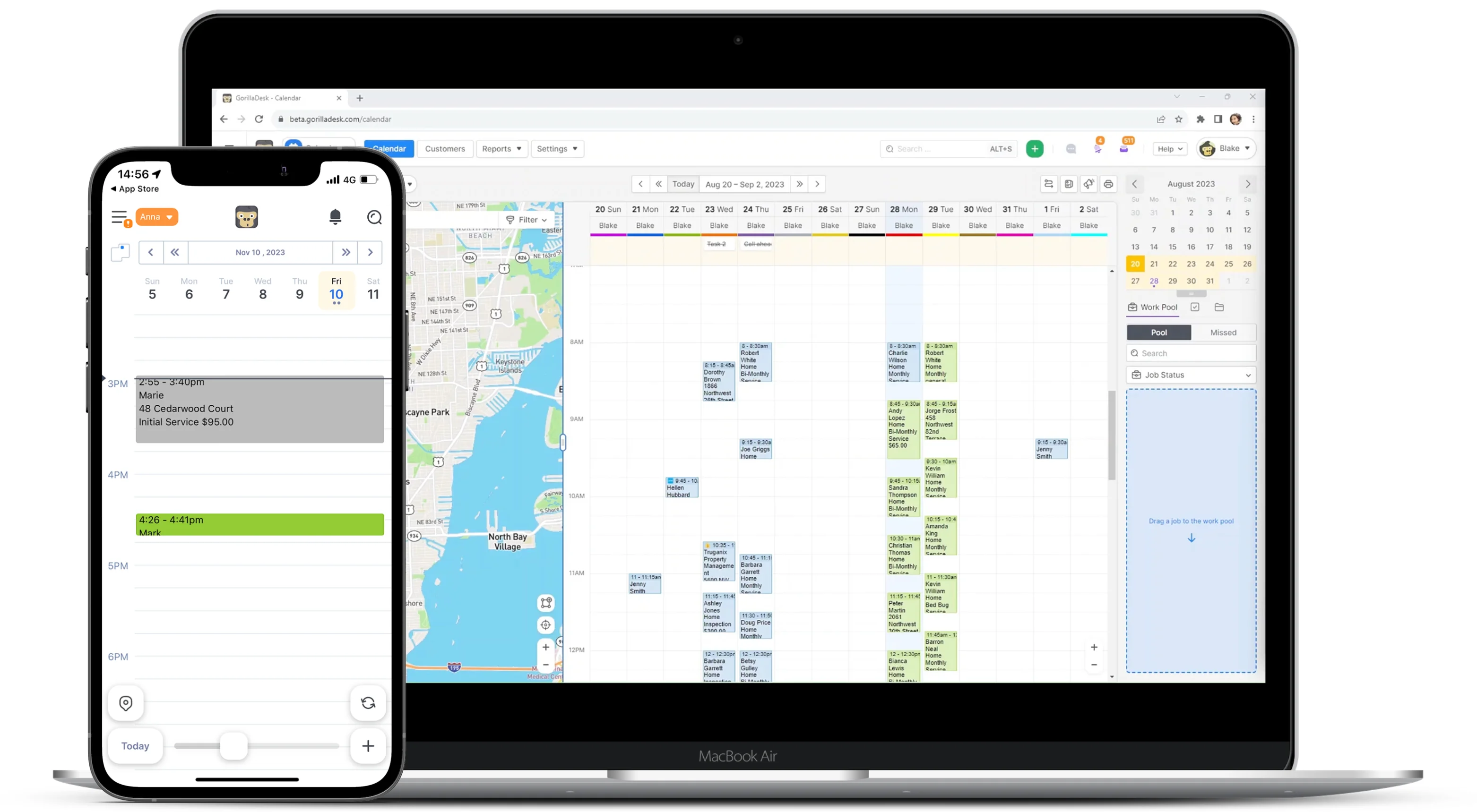Click the calendar vertical scrollbar
Screen dimensions: 1477x812
click(1112, 436)
